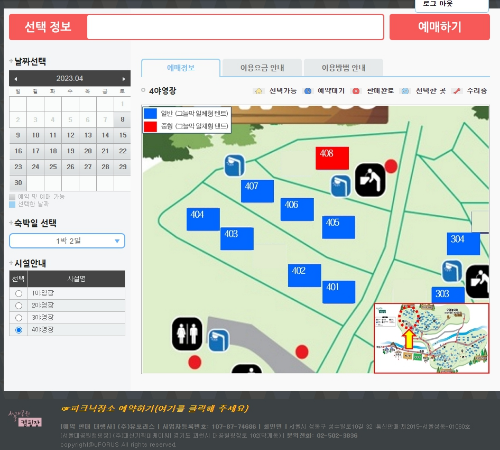This screenshot has width=500, height=450.
Task: Pick April 25 in calendar
Action: click(x=53, y=167)
